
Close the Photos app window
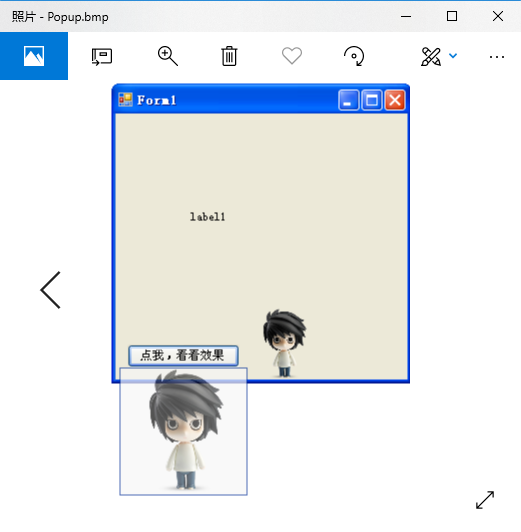pyautogui.click(x=498, y=16)
